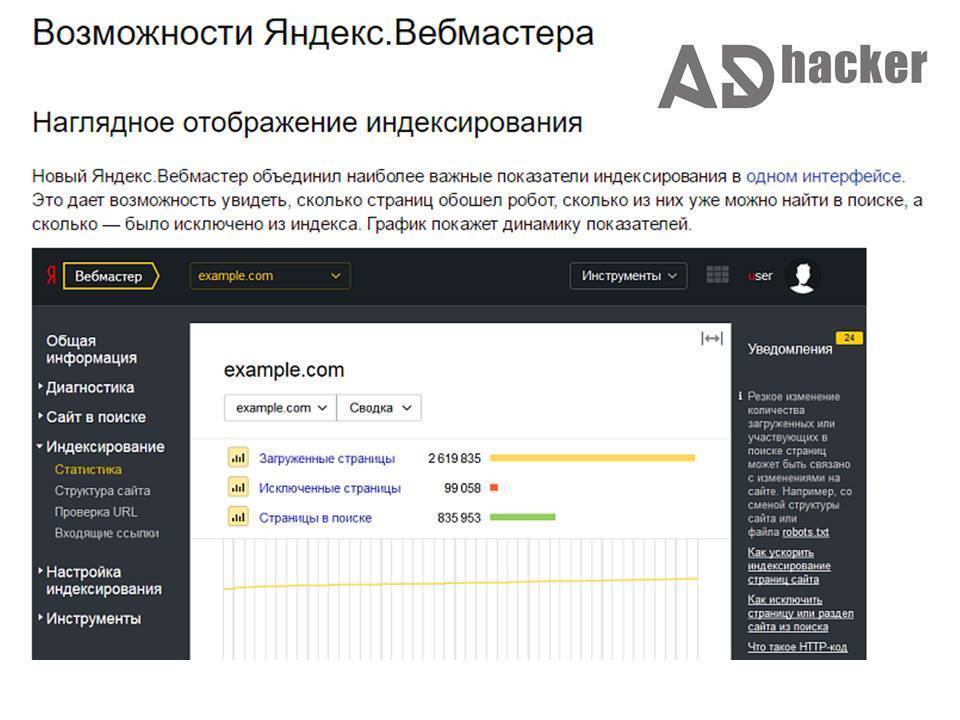Click chart icon beside Загруженные страницы

(238, 457)
